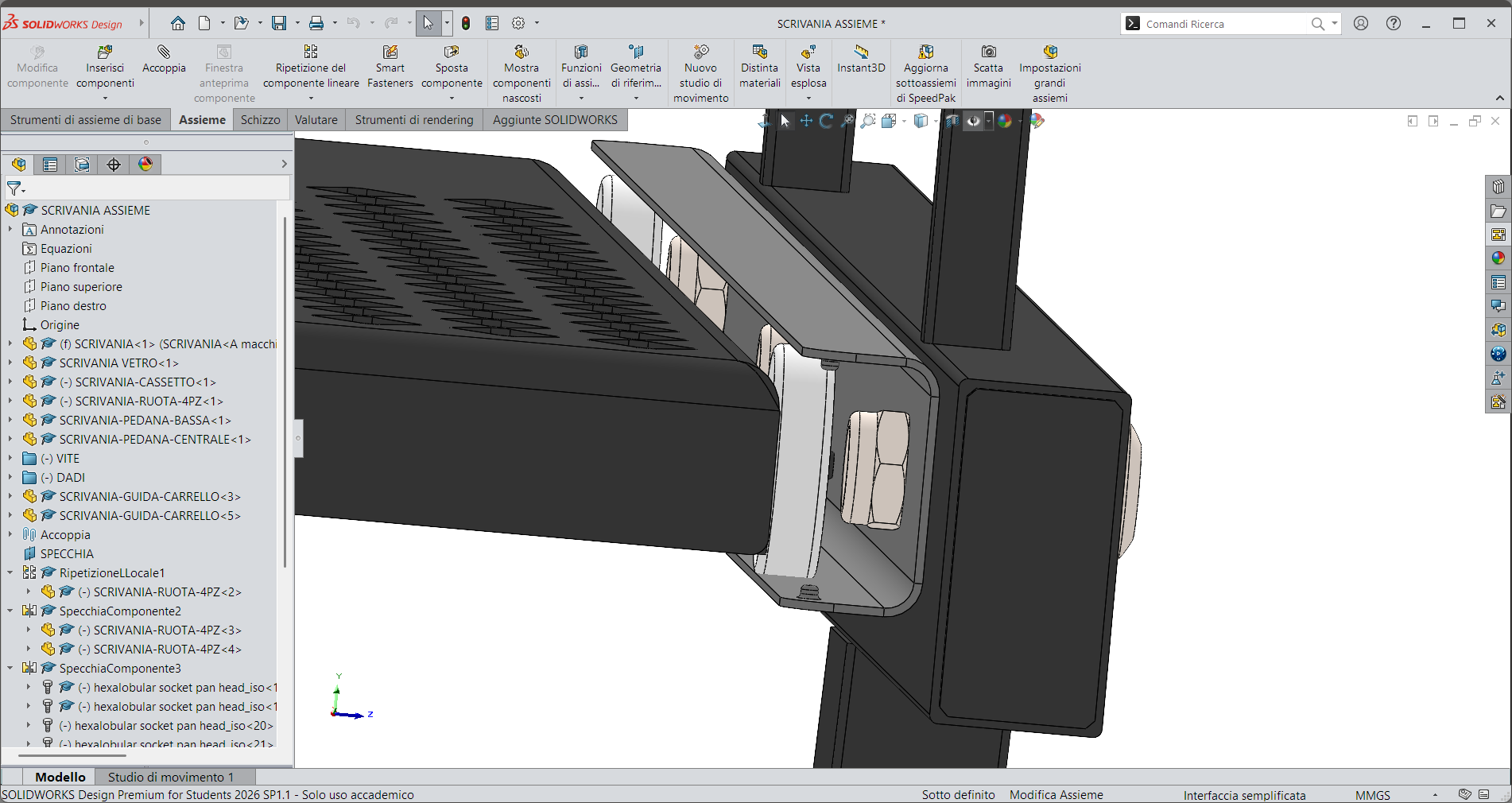The width and height of the screenshot is (1512, 803).
Task: Click Sposta componente tool
Action: 452,67
